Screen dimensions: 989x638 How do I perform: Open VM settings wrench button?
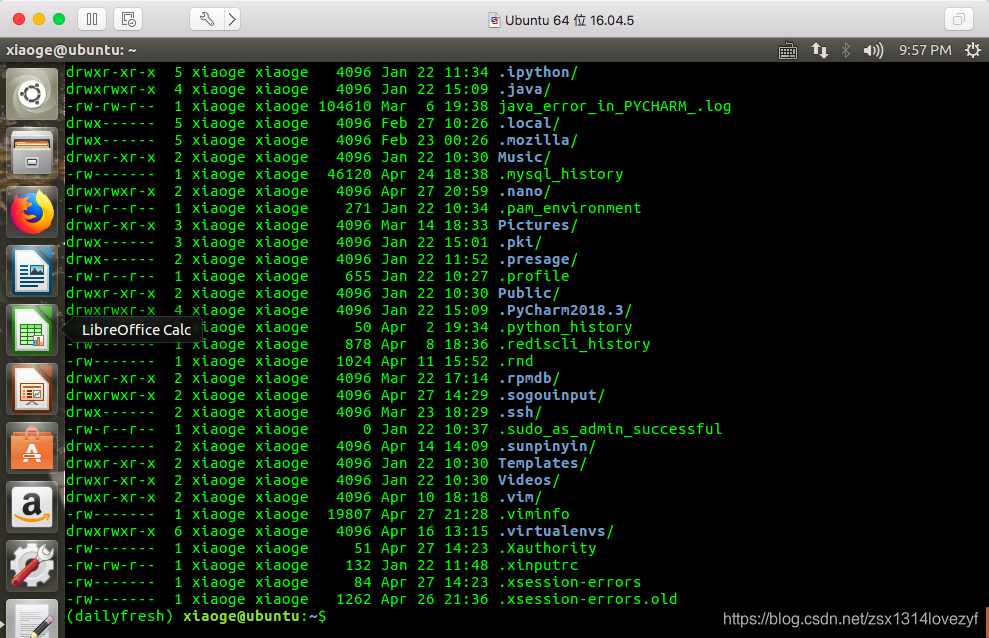point(206,20)
